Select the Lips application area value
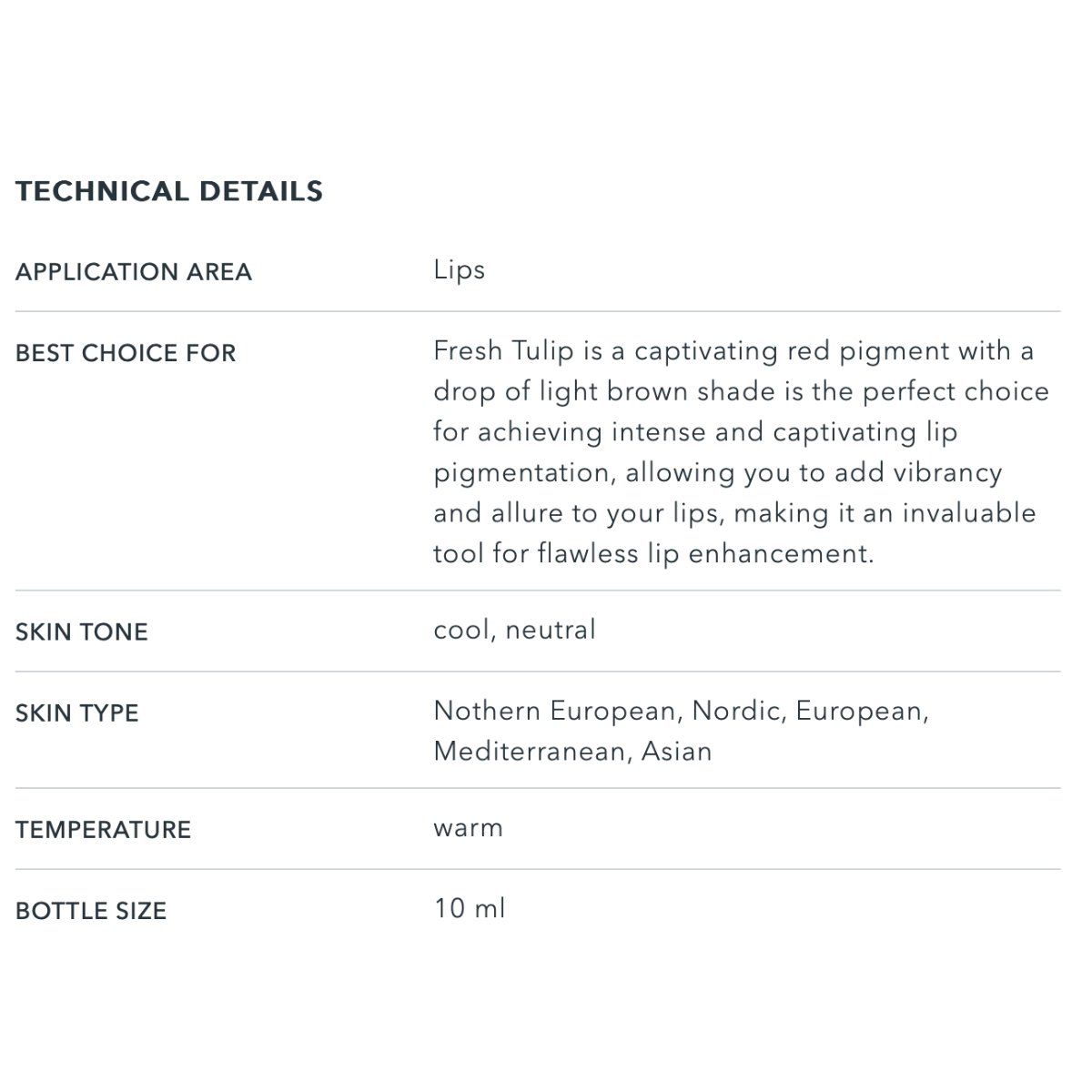The width and height of the screenshot is (1092, 1092). (x=459, y=270)
